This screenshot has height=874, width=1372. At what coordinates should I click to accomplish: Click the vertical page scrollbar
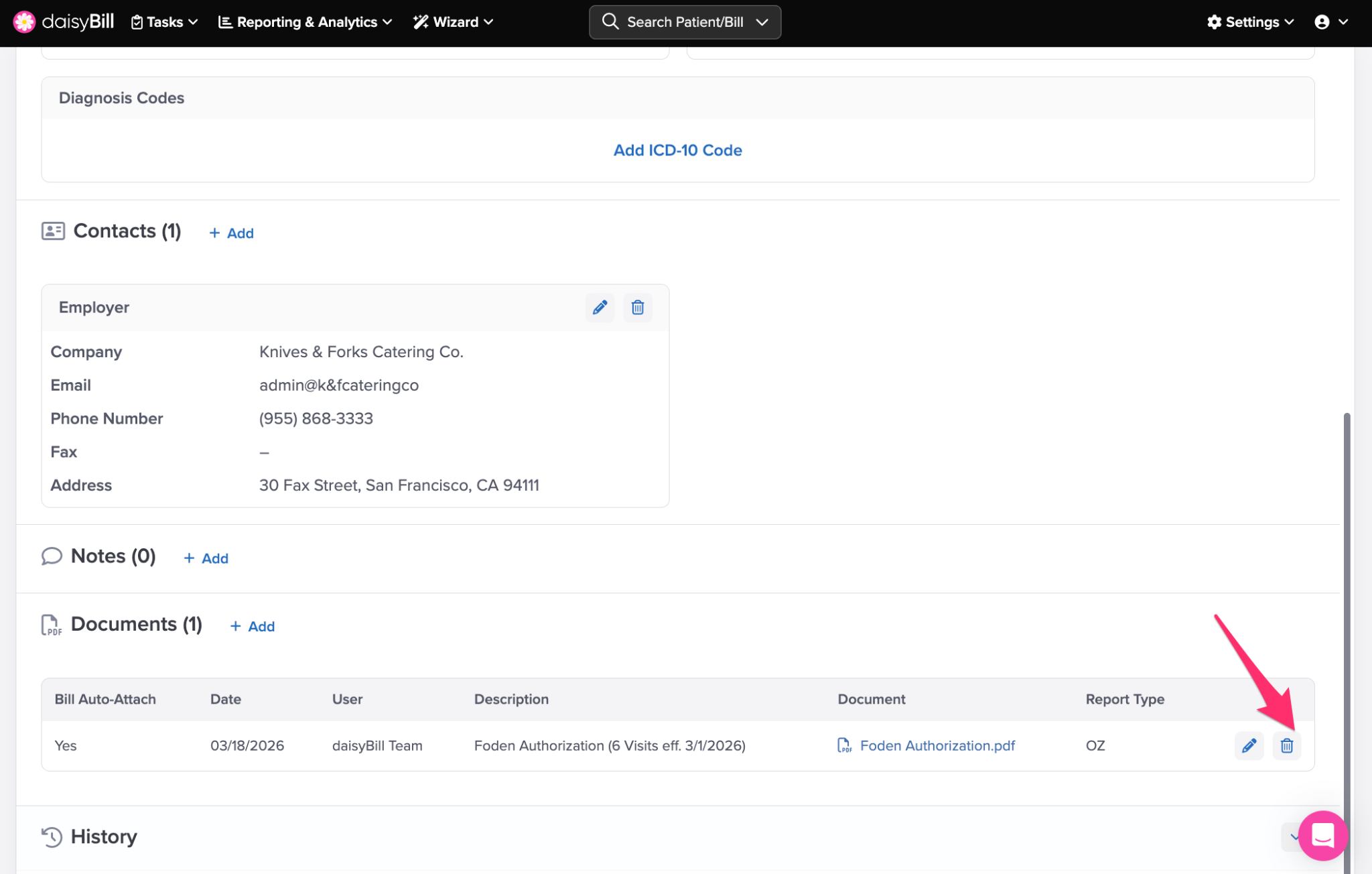click(1347, 603)
